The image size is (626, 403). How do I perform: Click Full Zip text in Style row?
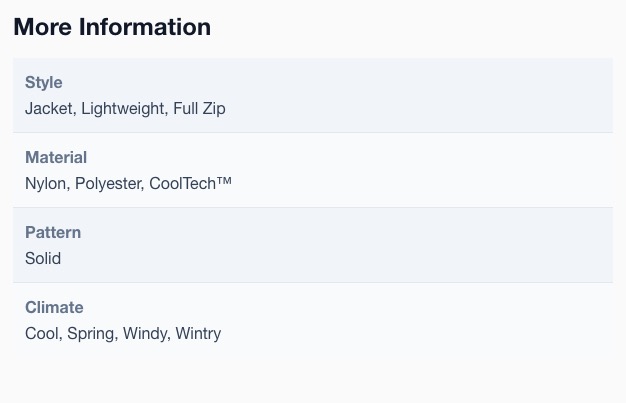coord(199,109)
